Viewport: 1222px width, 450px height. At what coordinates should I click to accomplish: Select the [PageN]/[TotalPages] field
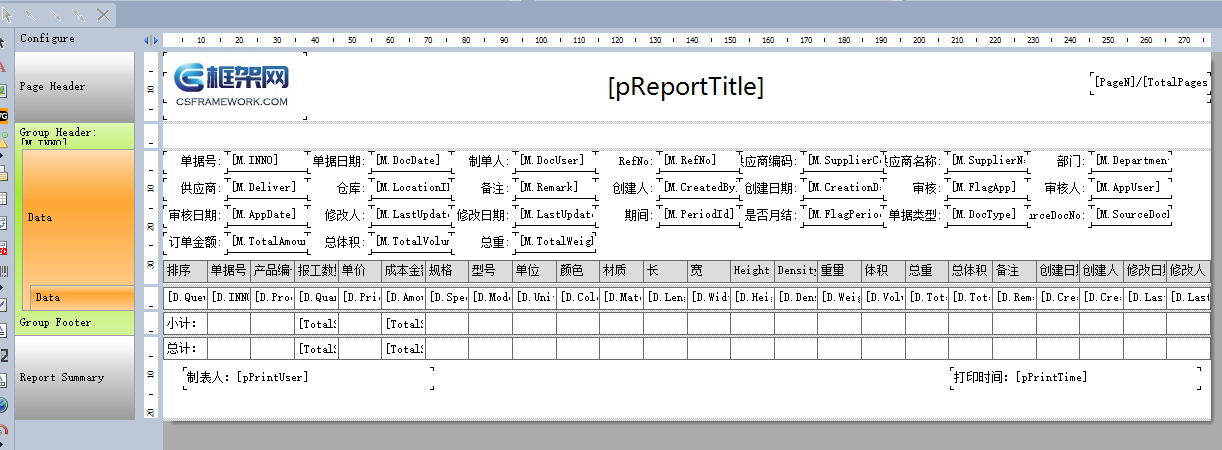point(1150,82)
